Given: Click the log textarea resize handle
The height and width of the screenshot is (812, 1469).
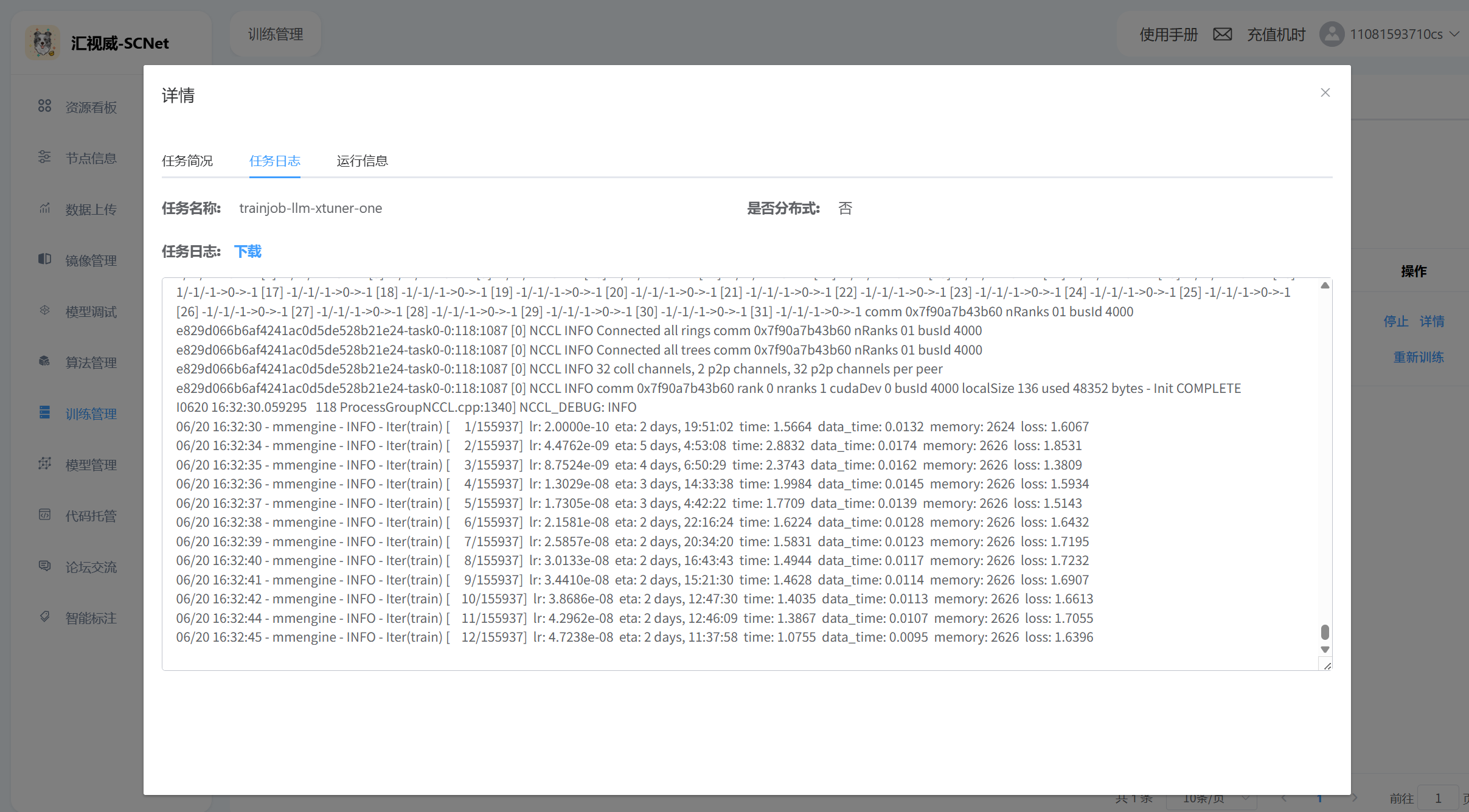Looking at the screenshot, I should coord(1327,666).
